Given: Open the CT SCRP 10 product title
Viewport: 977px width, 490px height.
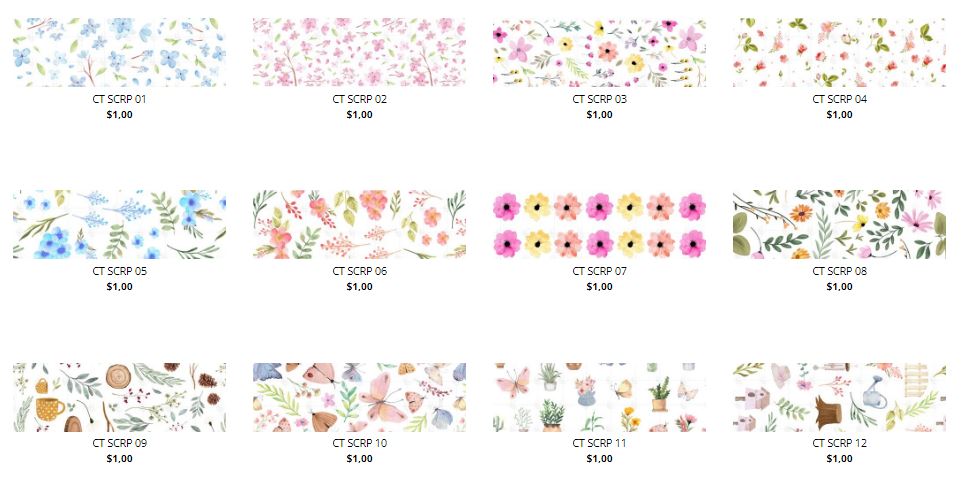Looking at the screenshot, I should (360, 443).
